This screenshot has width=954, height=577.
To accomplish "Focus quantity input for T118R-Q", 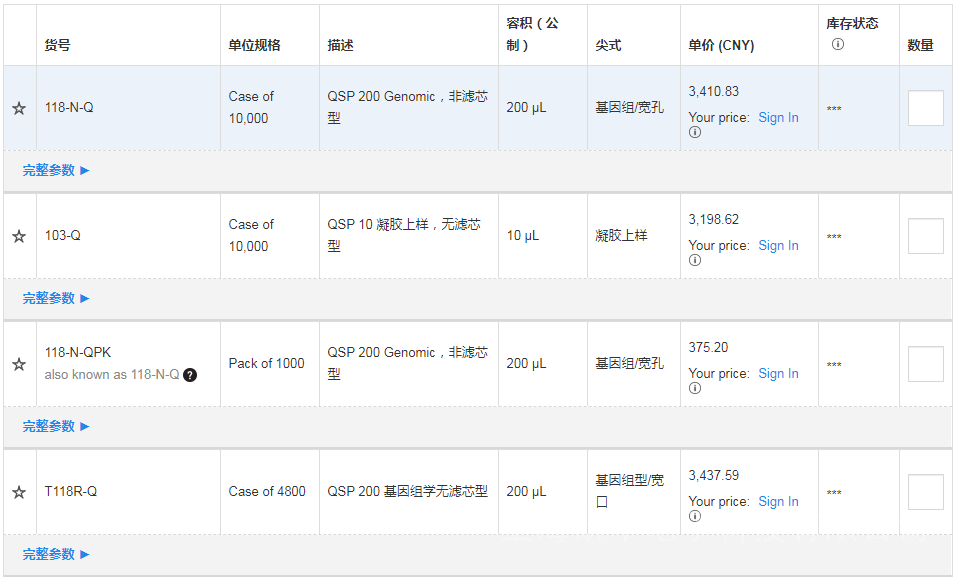I will point(925,492).
